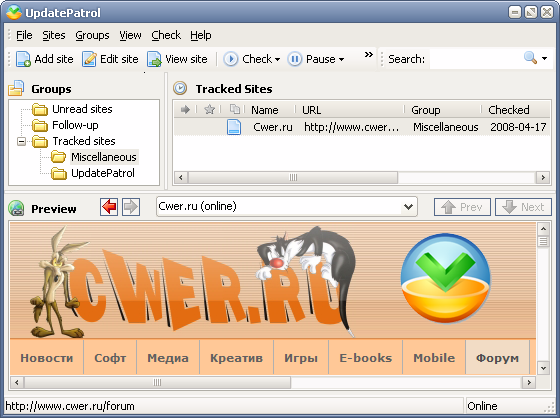
Task: Click the Prev button
Action: tap(462, 207)
